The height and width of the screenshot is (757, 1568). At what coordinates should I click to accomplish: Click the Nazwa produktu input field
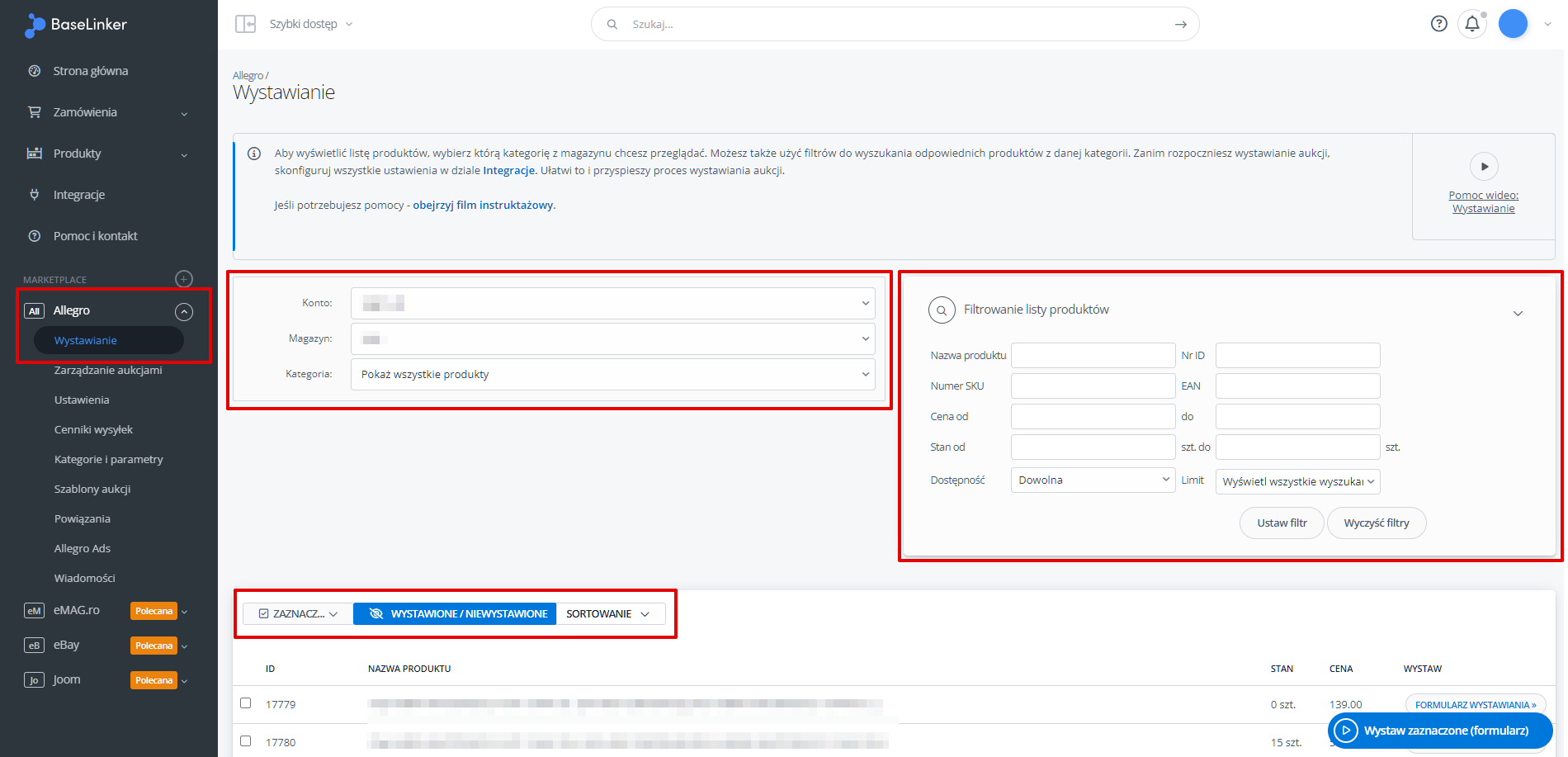click(x=1093, y=355)
